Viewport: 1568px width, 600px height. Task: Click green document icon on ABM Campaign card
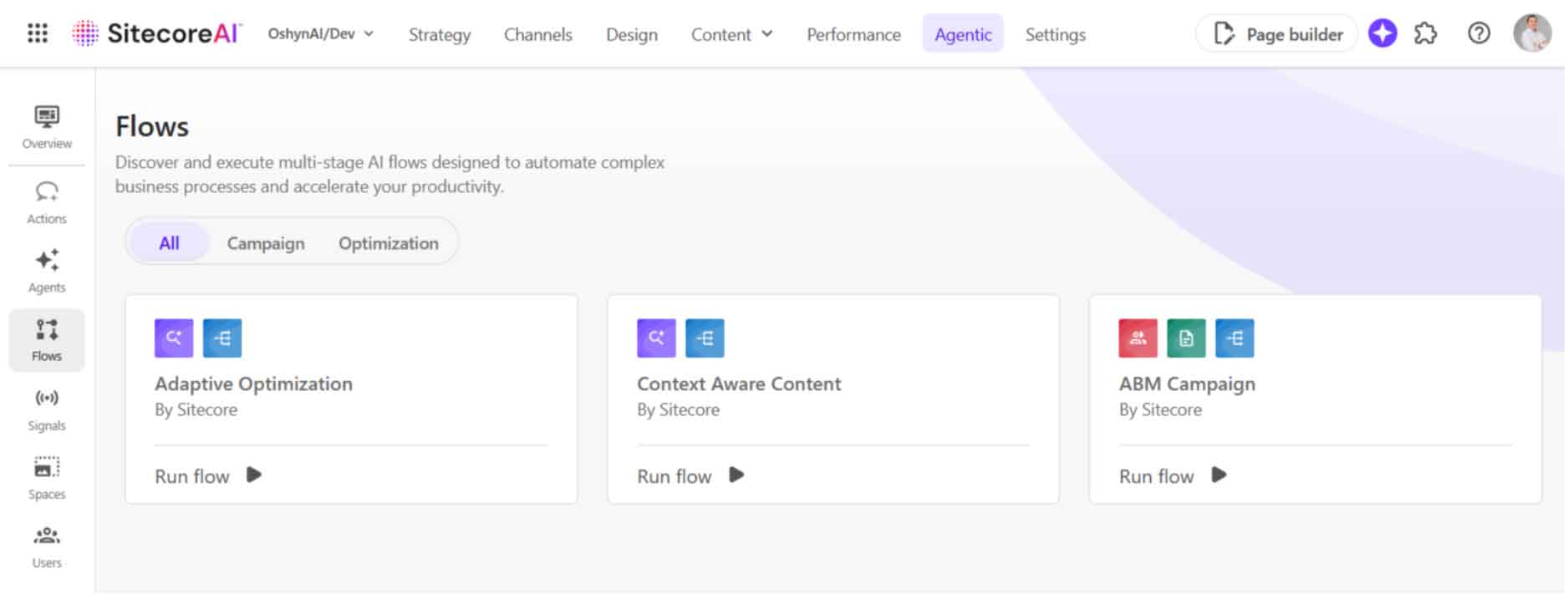[x=1187, y=338]
